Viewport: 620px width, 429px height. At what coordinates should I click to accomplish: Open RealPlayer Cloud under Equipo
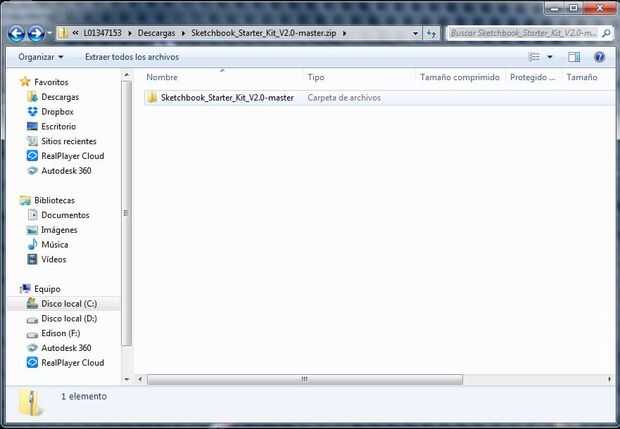click(x=72, y=363)
